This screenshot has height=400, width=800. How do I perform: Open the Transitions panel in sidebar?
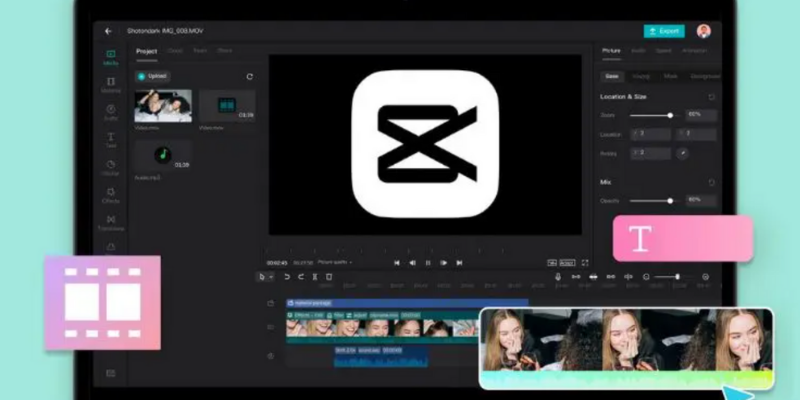[111, 222]
